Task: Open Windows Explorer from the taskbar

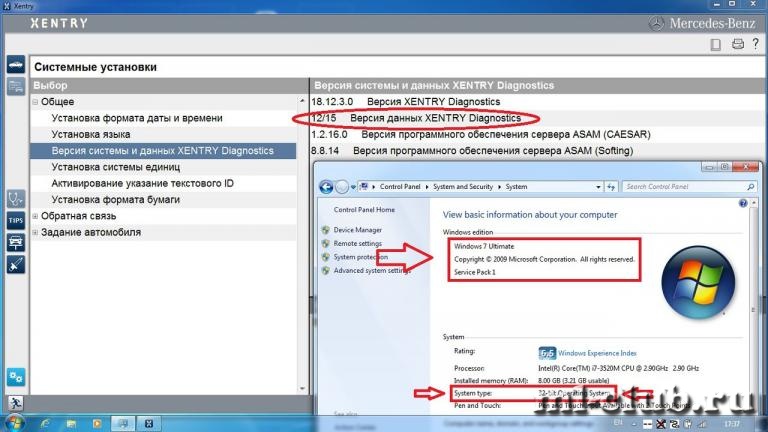Action: [x=72, y=423]
